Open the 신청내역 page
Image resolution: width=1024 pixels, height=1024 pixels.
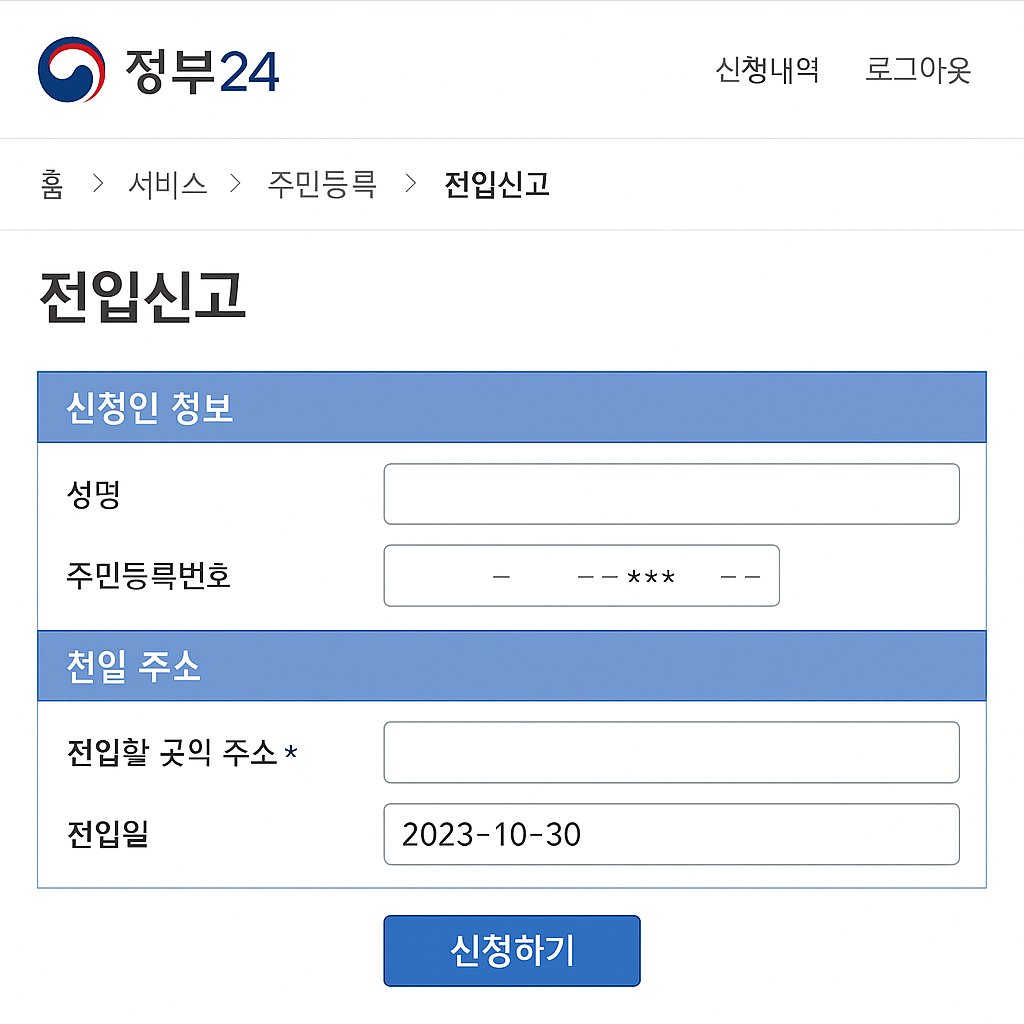pyautogui.click(x=766, y=70)
